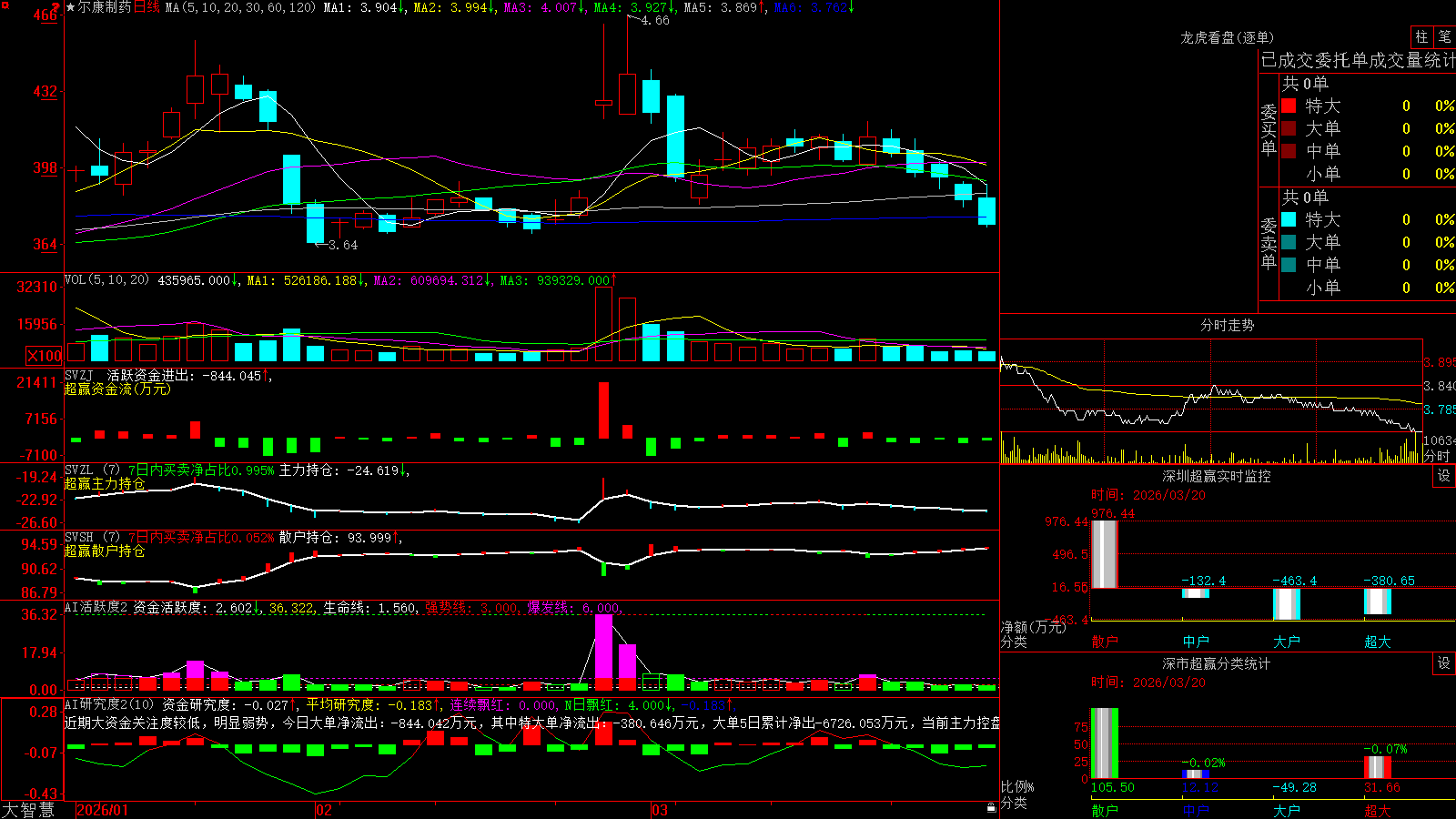This screenshot has width=1456, height=819.
Task: Toggle the 柱 bar display mode
Action: click(1421, 36)
